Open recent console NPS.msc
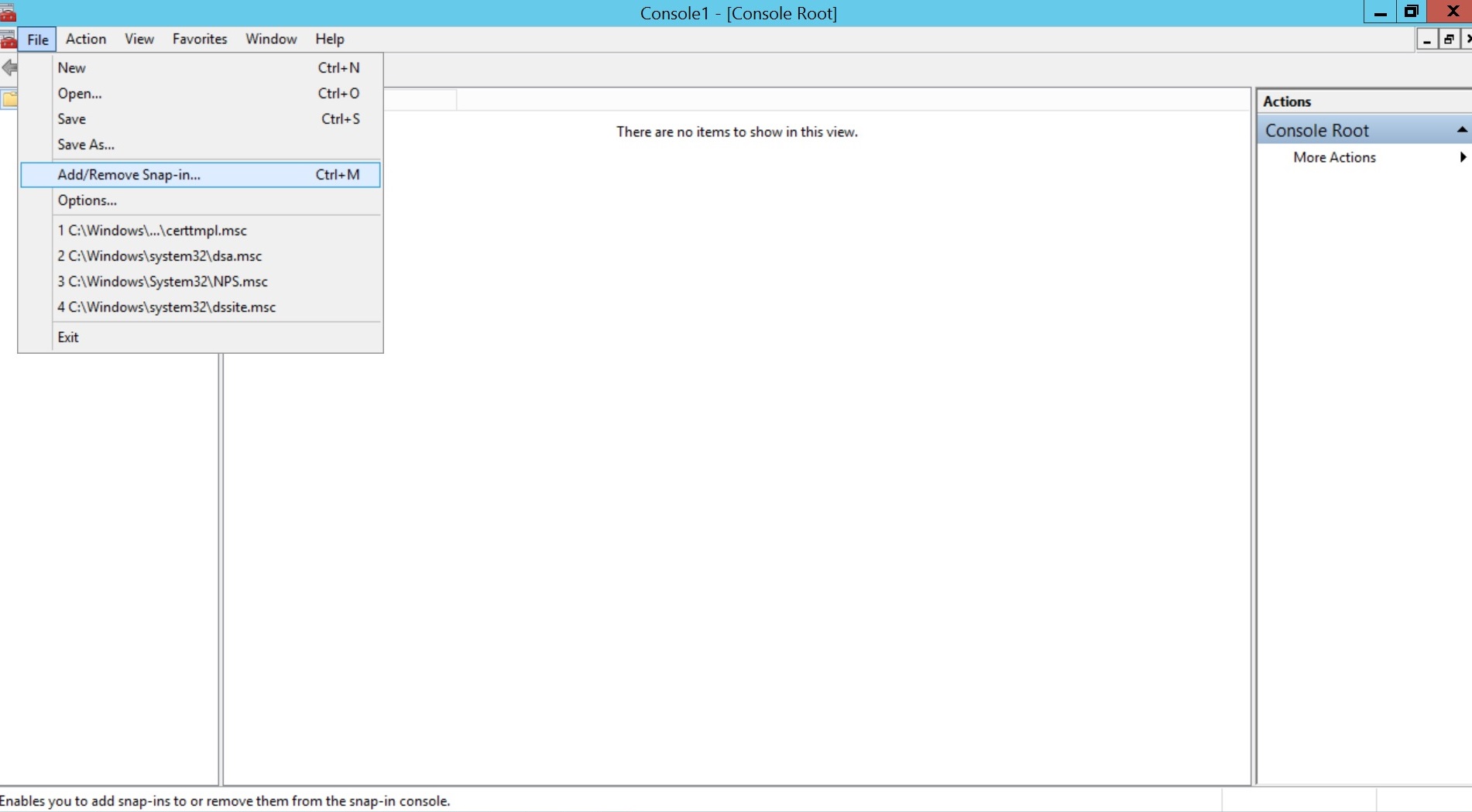This screenshot has width=1472, height=812. pos(162,281)
